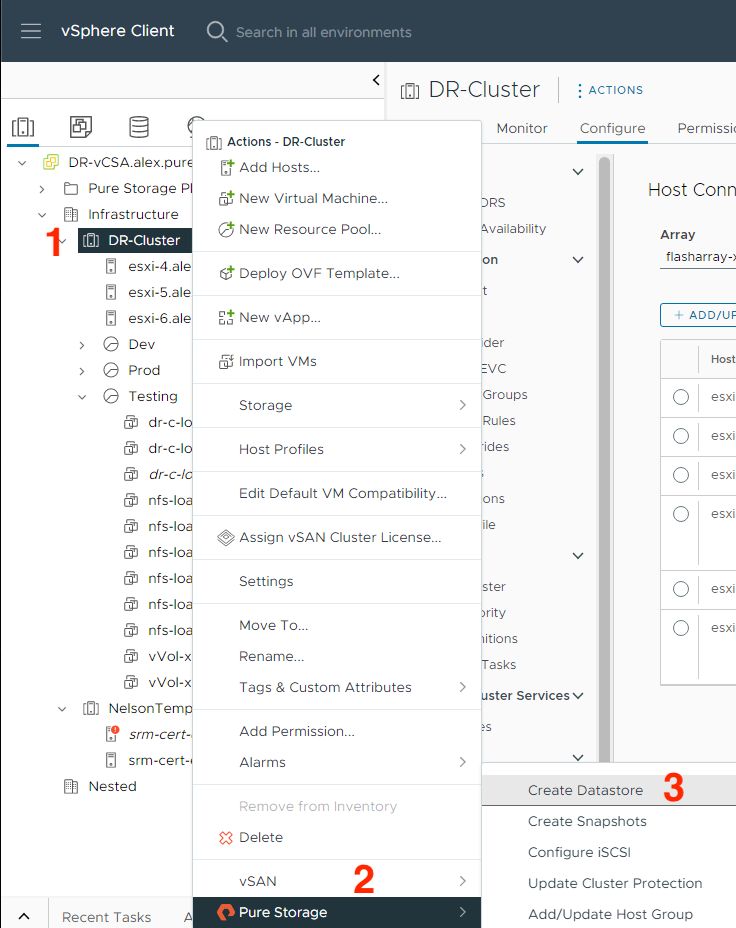The height and width of the screenshot is (928, 736).
Task: Select Create Snapshots
Action: [x=587, y=821]
